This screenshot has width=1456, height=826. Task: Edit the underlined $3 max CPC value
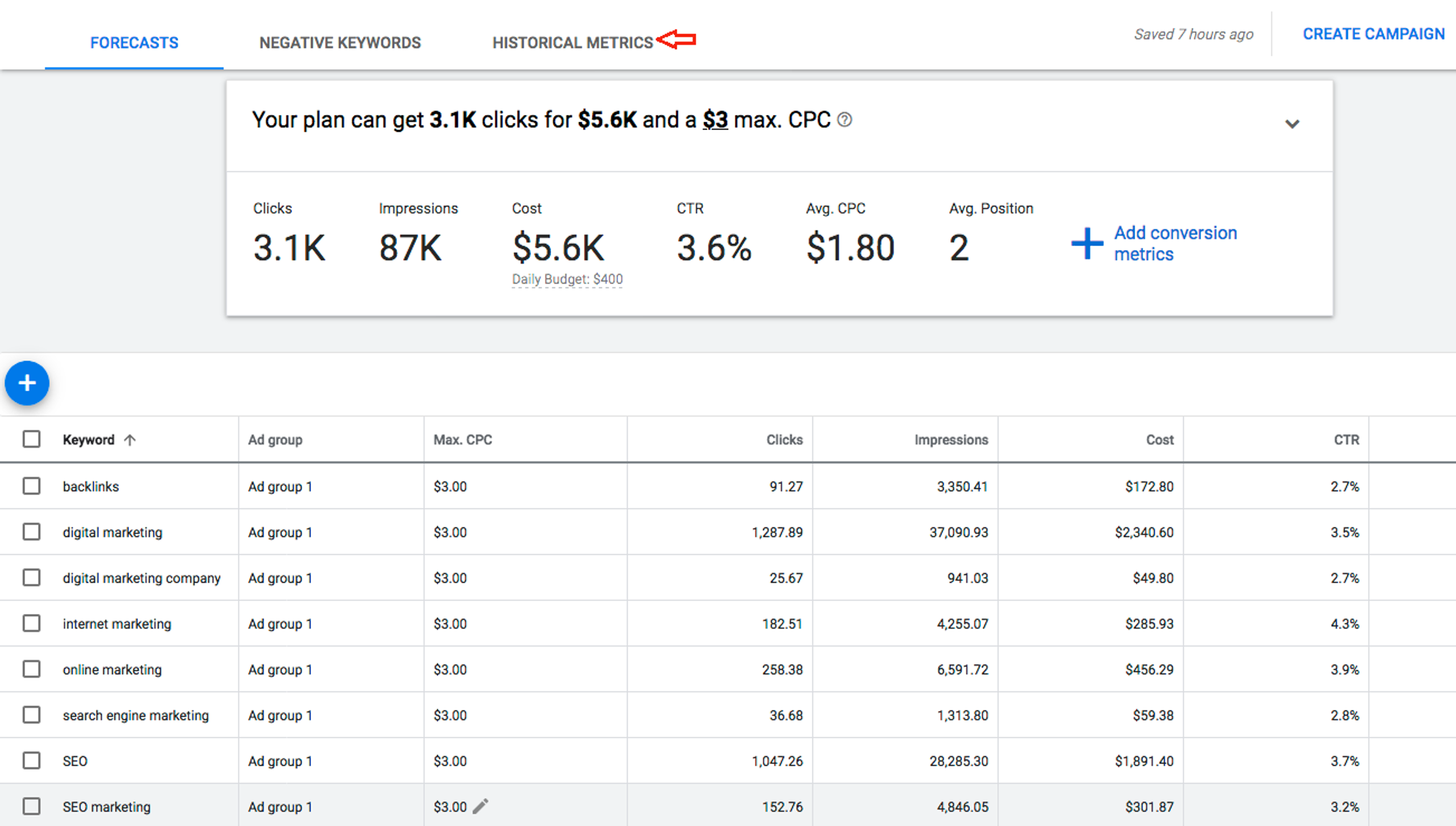click(715, 120)
